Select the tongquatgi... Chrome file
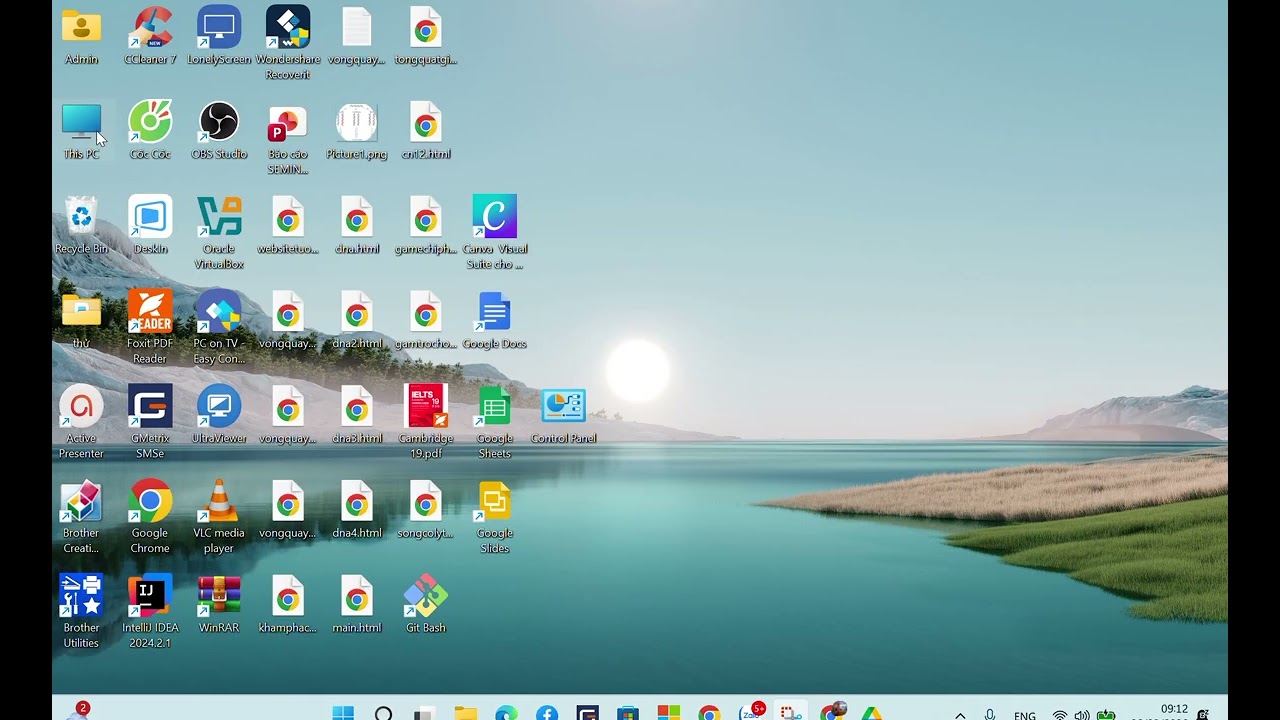Image resolution: width=1280 pixels, height=720 pixels. [426, 36]
